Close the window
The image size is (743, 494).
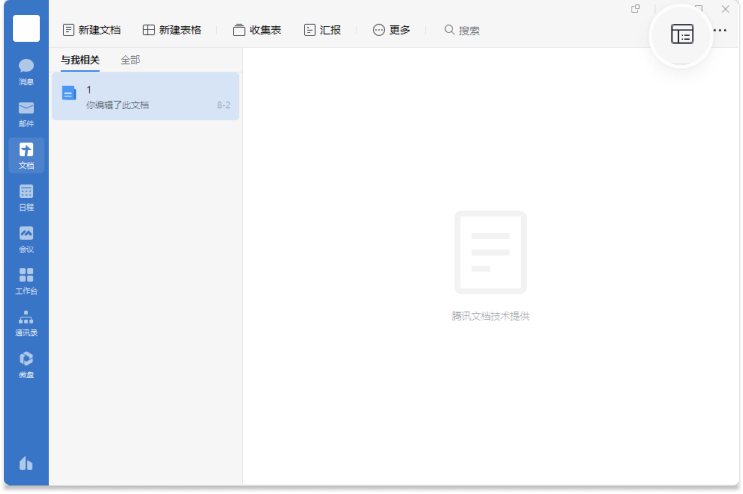tap(725, 9)
